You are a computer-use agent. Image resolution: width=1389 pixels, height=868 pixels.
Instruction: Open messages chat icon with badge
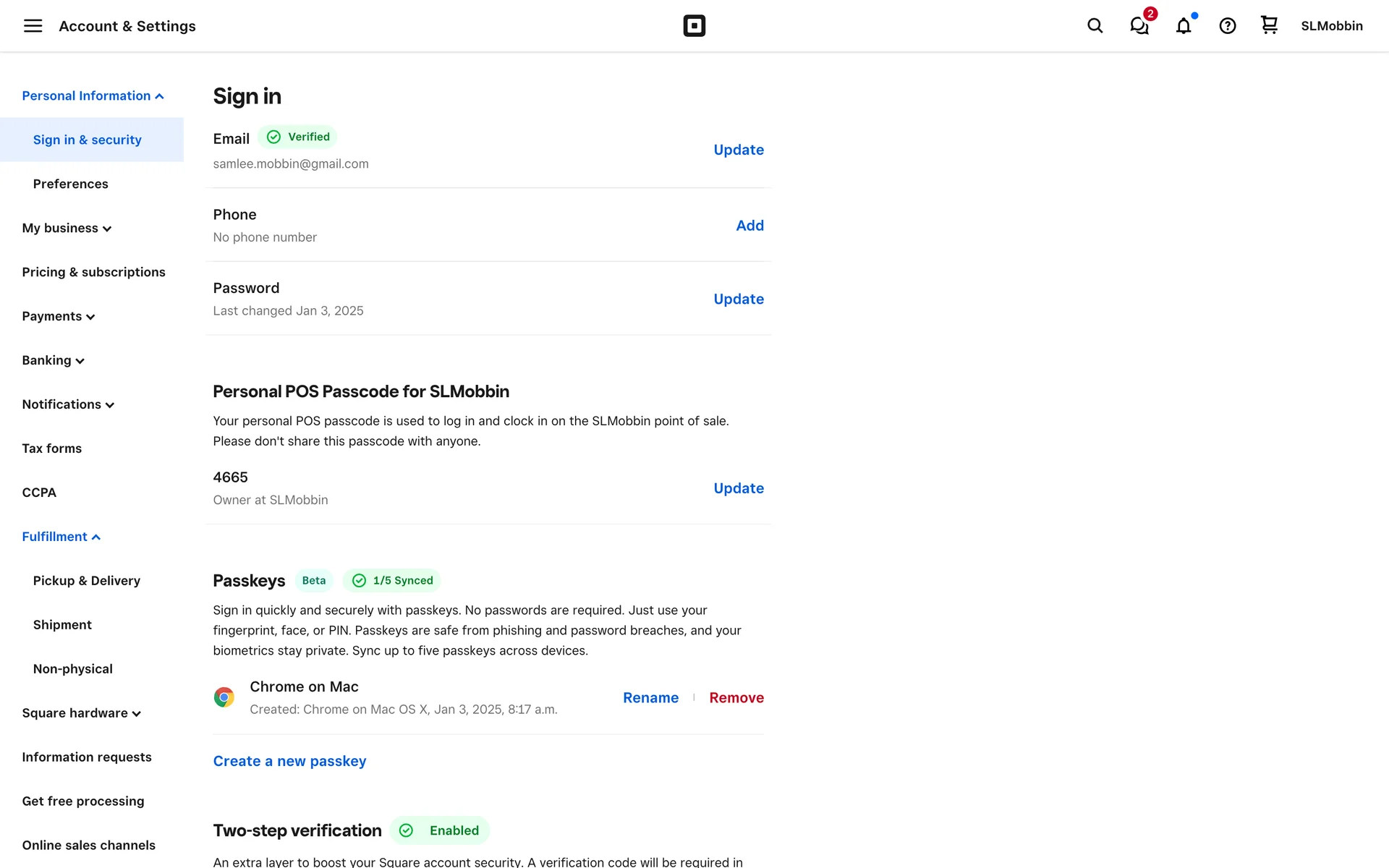click(1139, 26)
